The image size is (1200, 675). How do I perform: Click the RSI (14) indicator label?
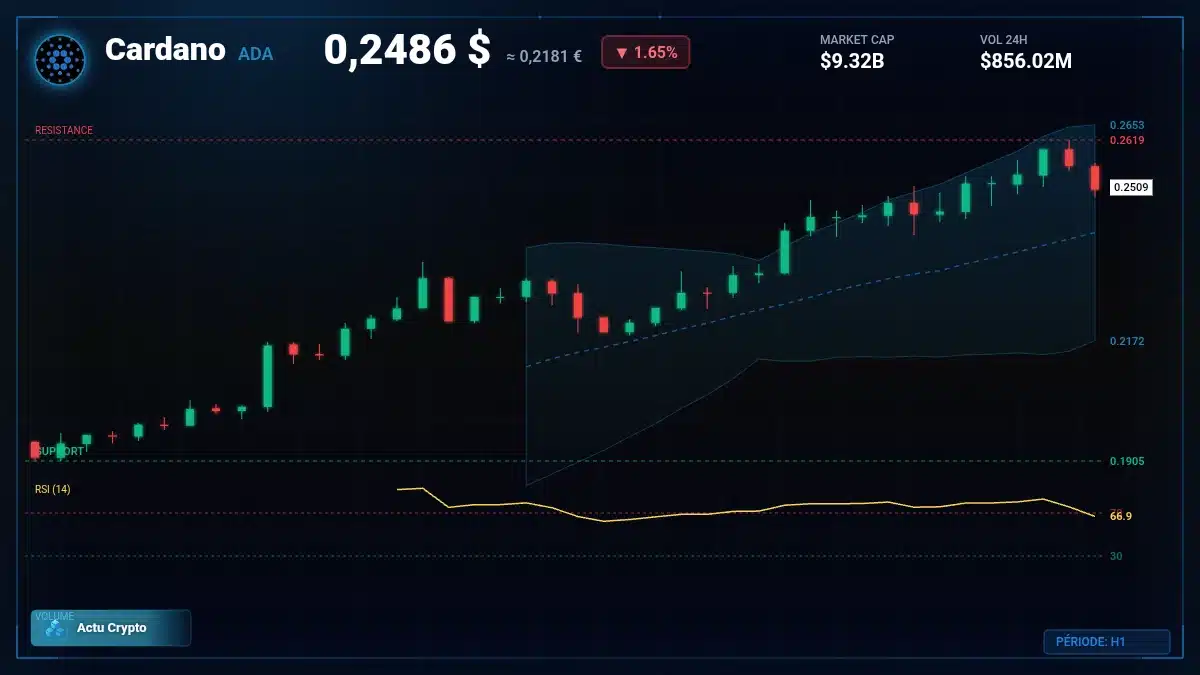click(x=53, y=489)
